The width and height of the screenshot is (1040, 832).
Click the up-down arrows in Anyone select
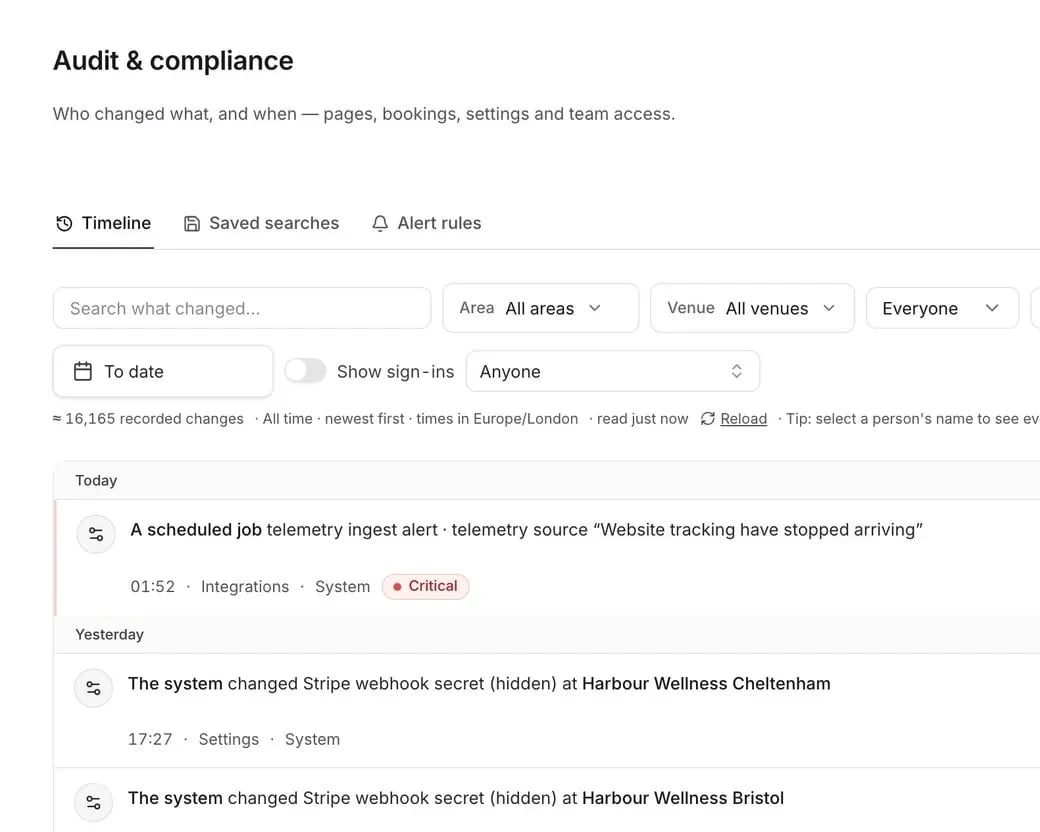click(737, 372)
